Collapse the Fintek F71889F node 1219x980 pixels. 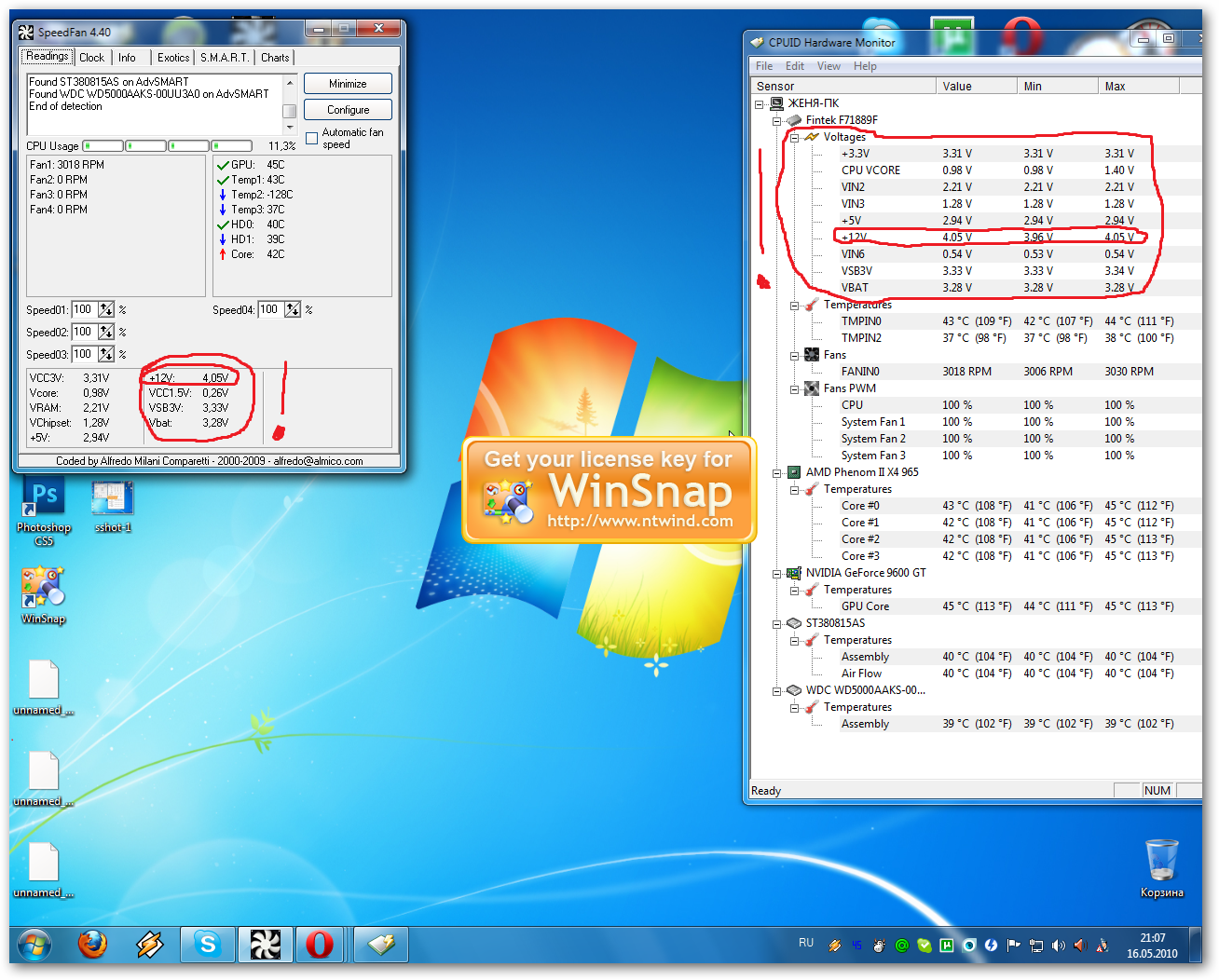(x=776, y=121)
